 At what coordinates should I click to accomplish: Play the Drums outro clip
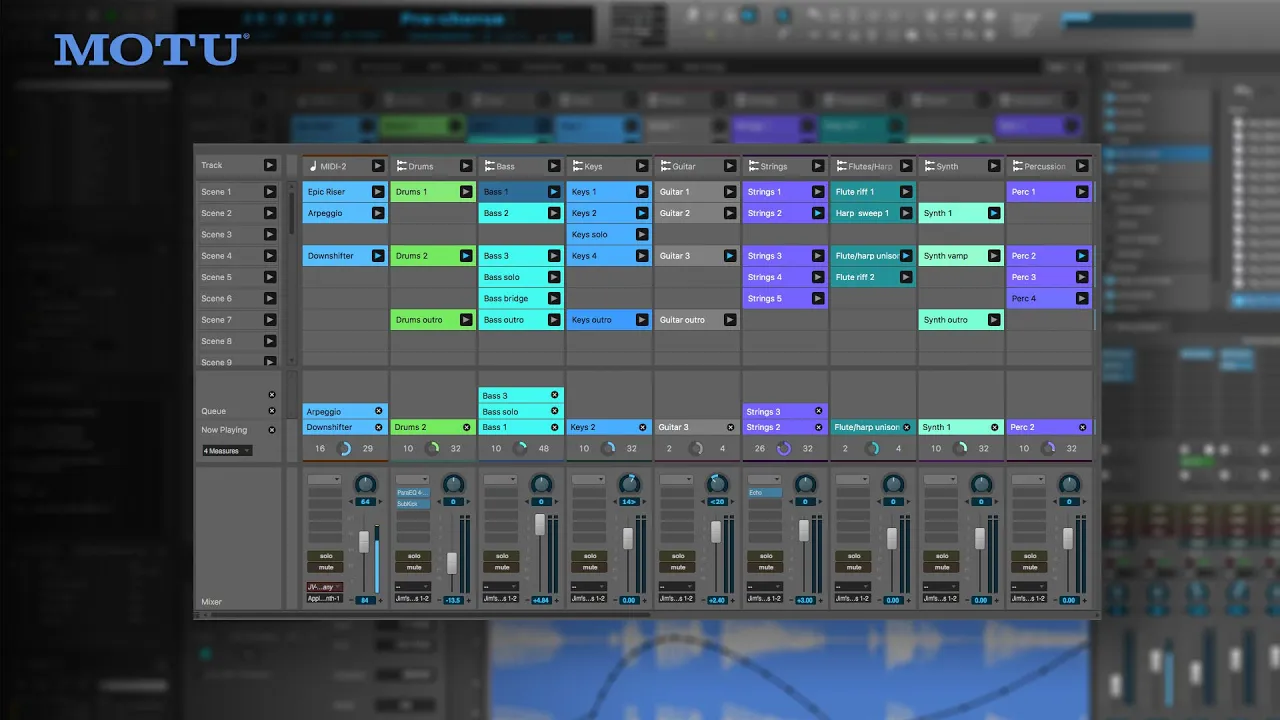click(x=466, y=320)
